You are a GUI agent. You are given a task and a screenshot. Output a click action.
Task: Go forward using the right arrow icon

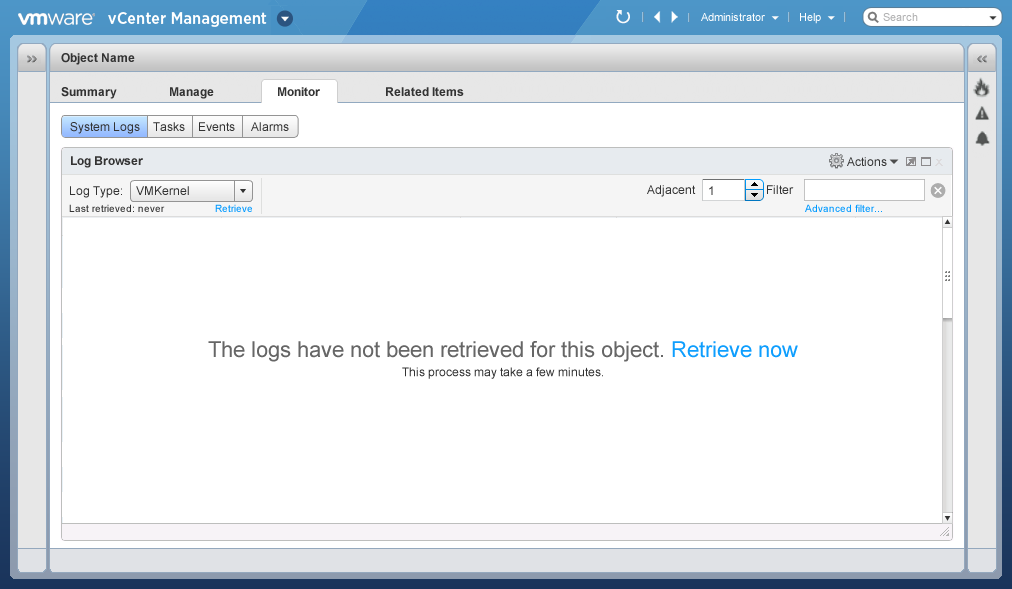(675, 17)
